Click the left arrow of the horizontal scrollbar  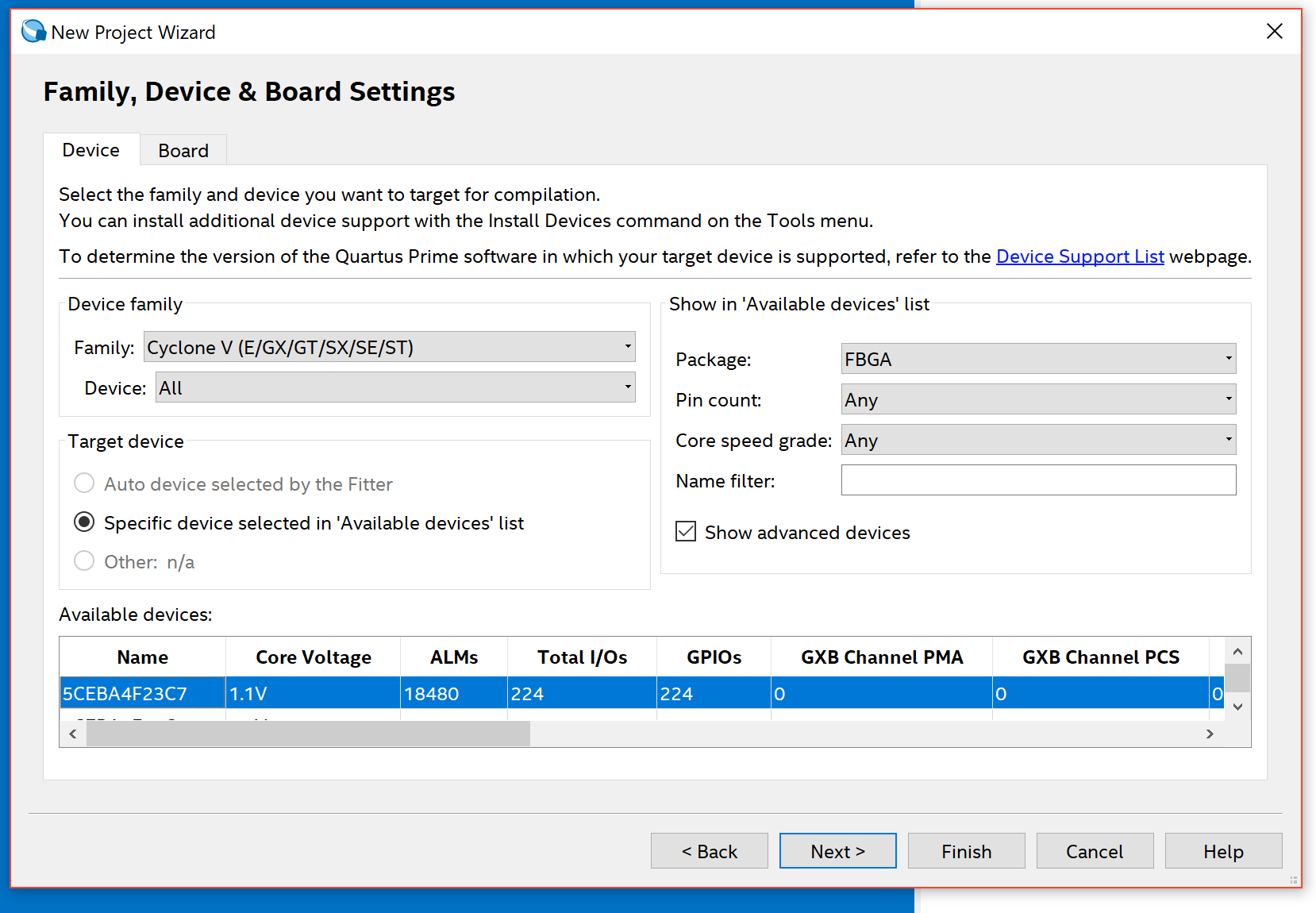[x=73, y=734]
